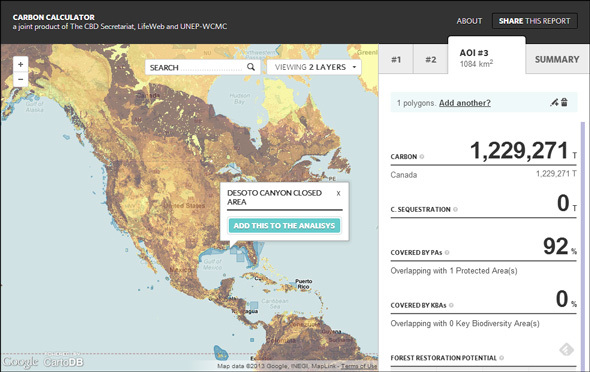Image resolution: width=590 pixels, height=372 pixels.
Task: Open info icon beside FOREST RESTORATION POTENTIAL
Action: 502,358
